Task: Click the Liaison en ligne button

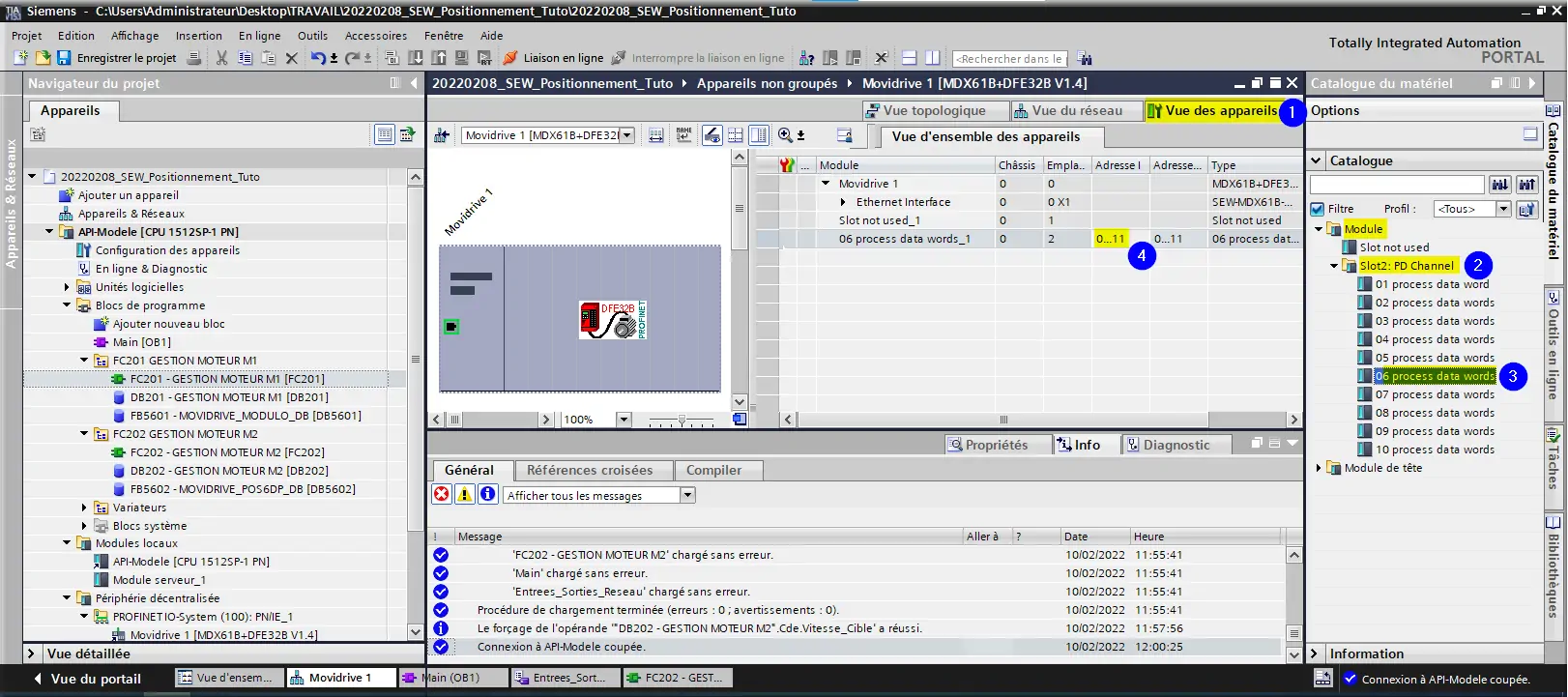Action: click(x=553, y=58)
